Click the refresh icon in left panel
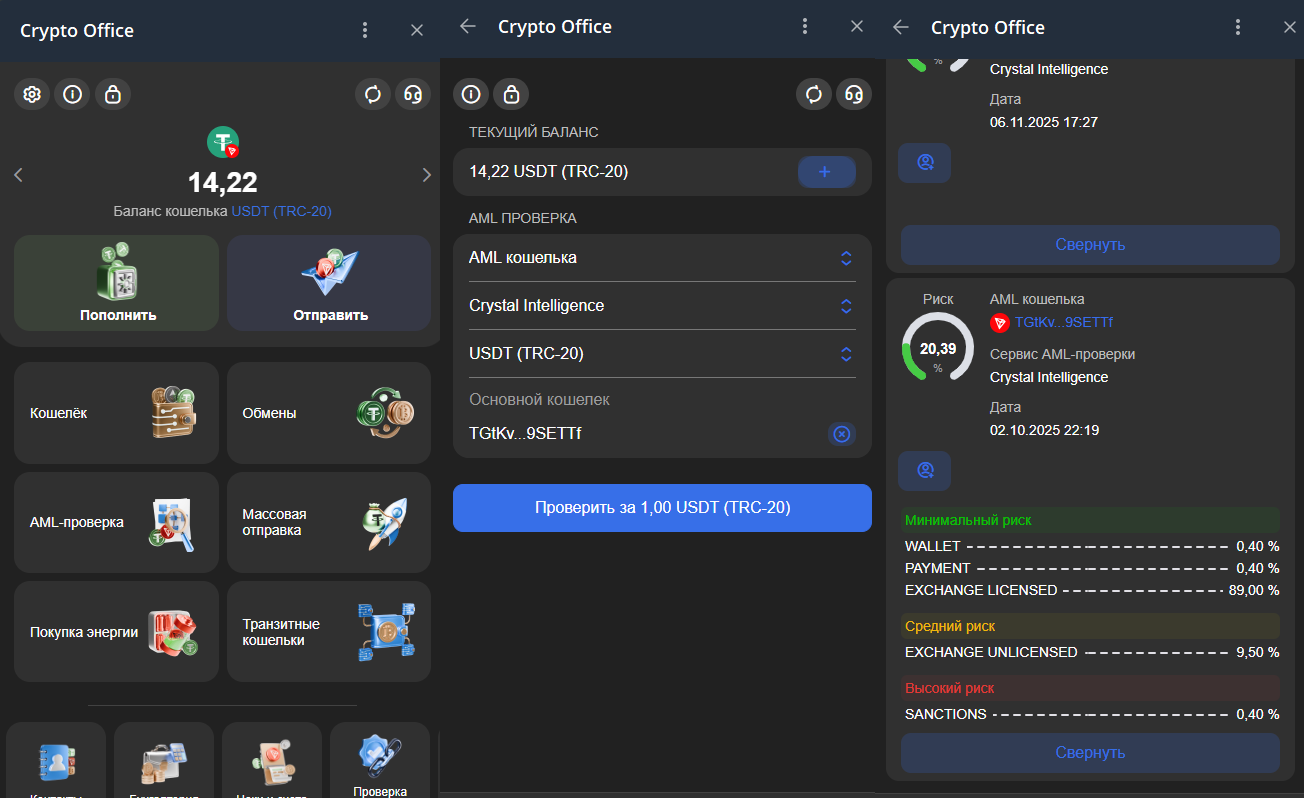This screenshot has width=1304, height=798. (373, 94)
